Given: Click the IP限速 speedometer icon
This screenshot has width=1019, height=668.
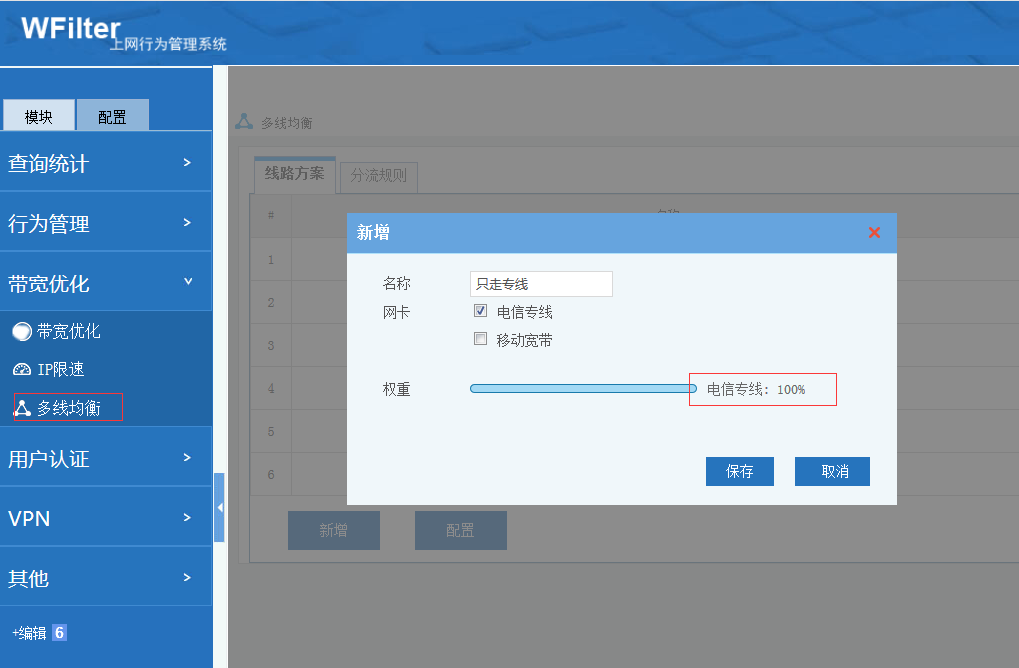Looking at the screenshot, I should [x=22, y=370].
